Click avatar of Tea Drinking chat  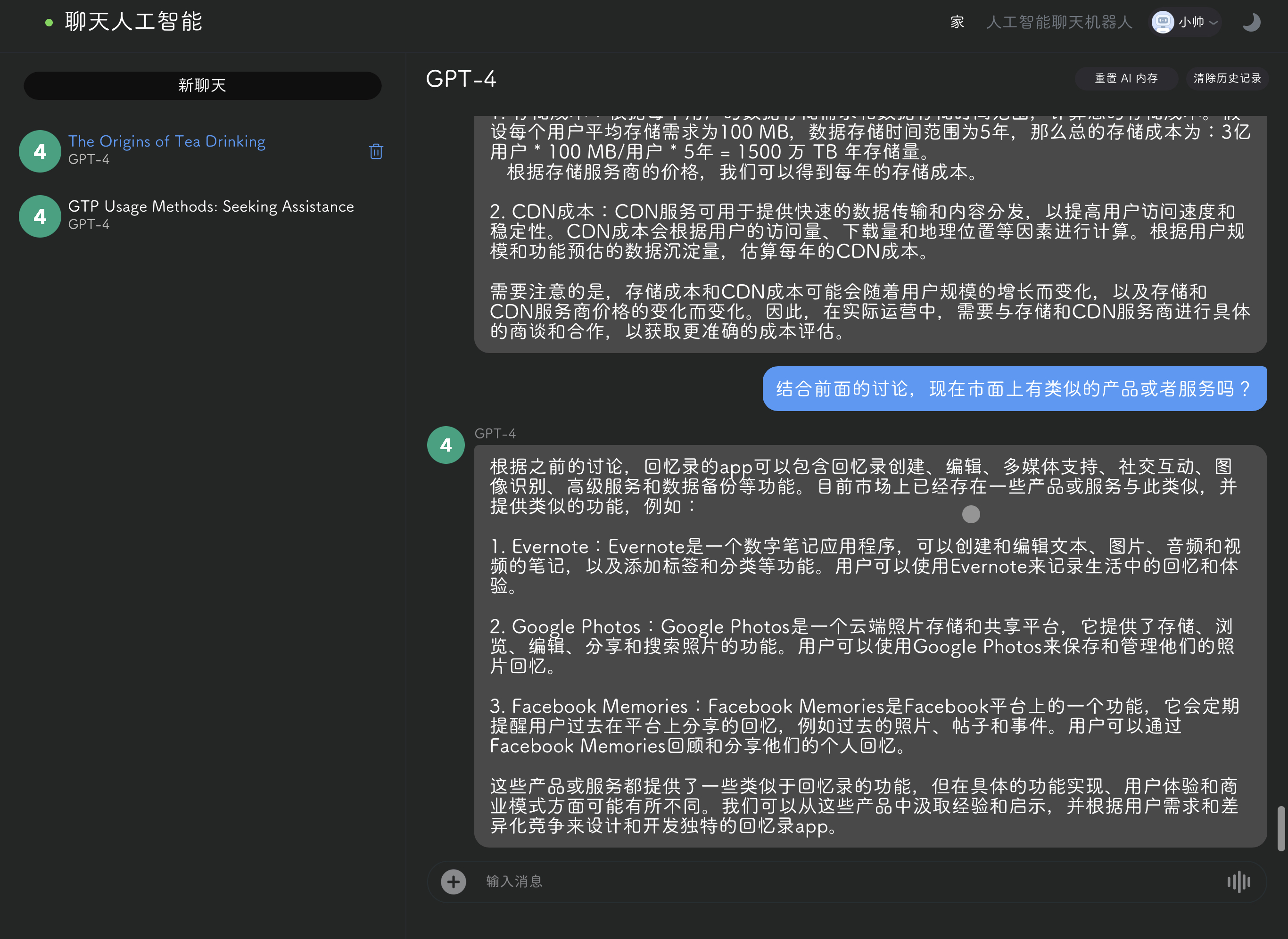coord(40,151)
